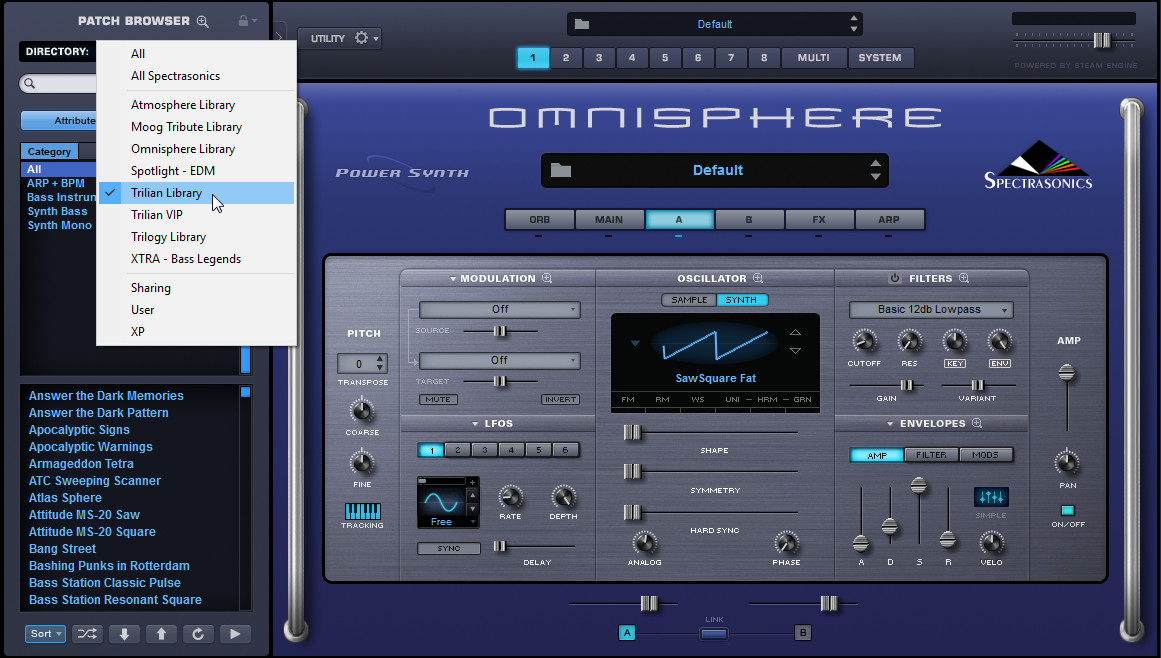Image resolution: width=1161 pixels, height=658 pixels.
Task: Show the Filter envelope
Action: (x=931, y=455)
